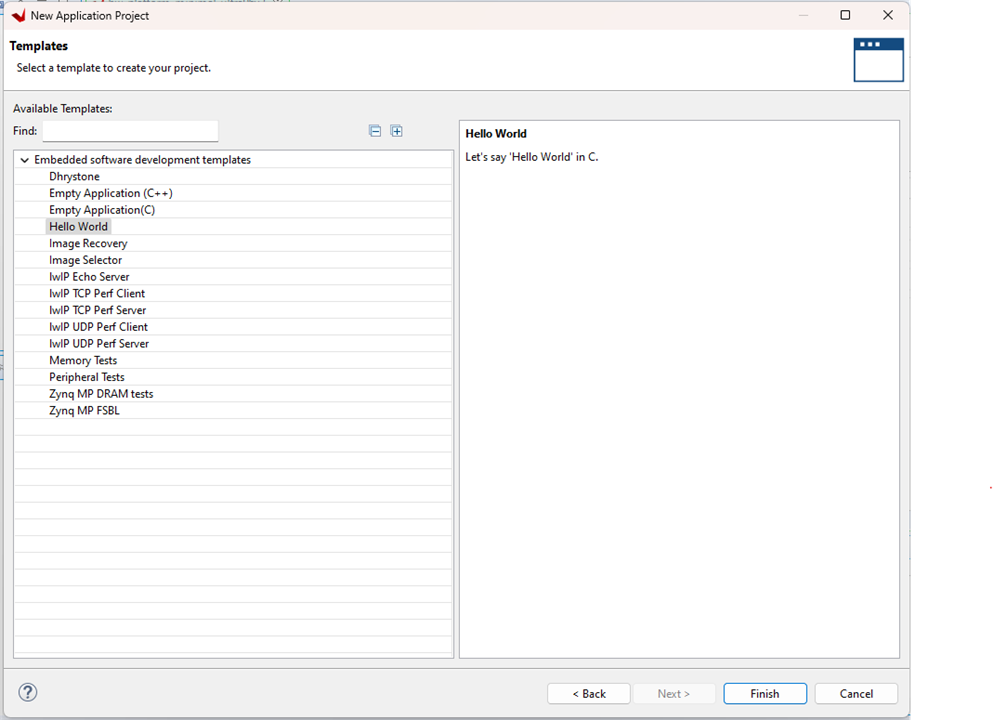
Task: Click the Collapse All icon
Action: point(375,131)
